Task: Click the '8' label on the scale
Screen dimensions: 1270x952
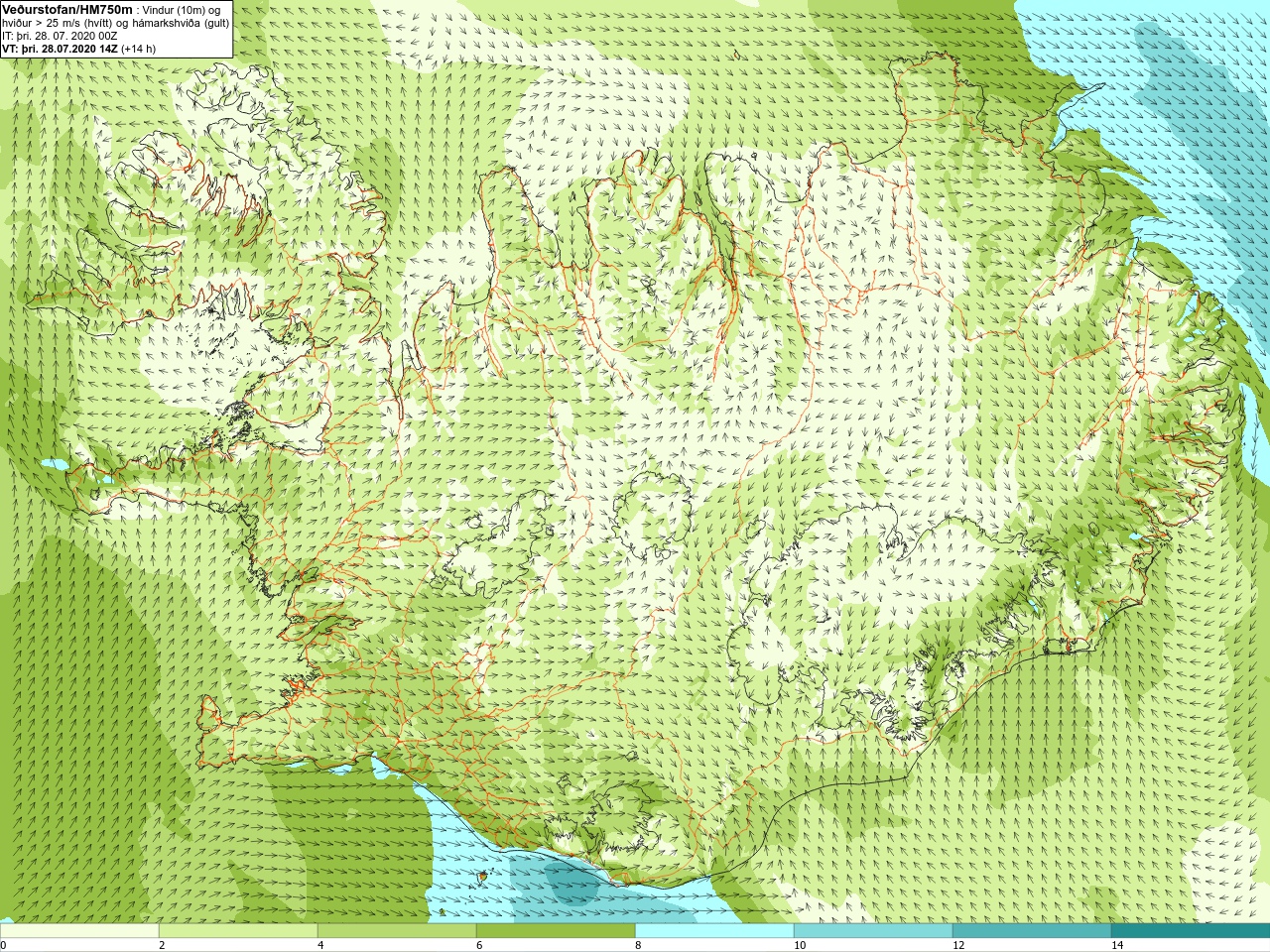Action: coord(638,945)
